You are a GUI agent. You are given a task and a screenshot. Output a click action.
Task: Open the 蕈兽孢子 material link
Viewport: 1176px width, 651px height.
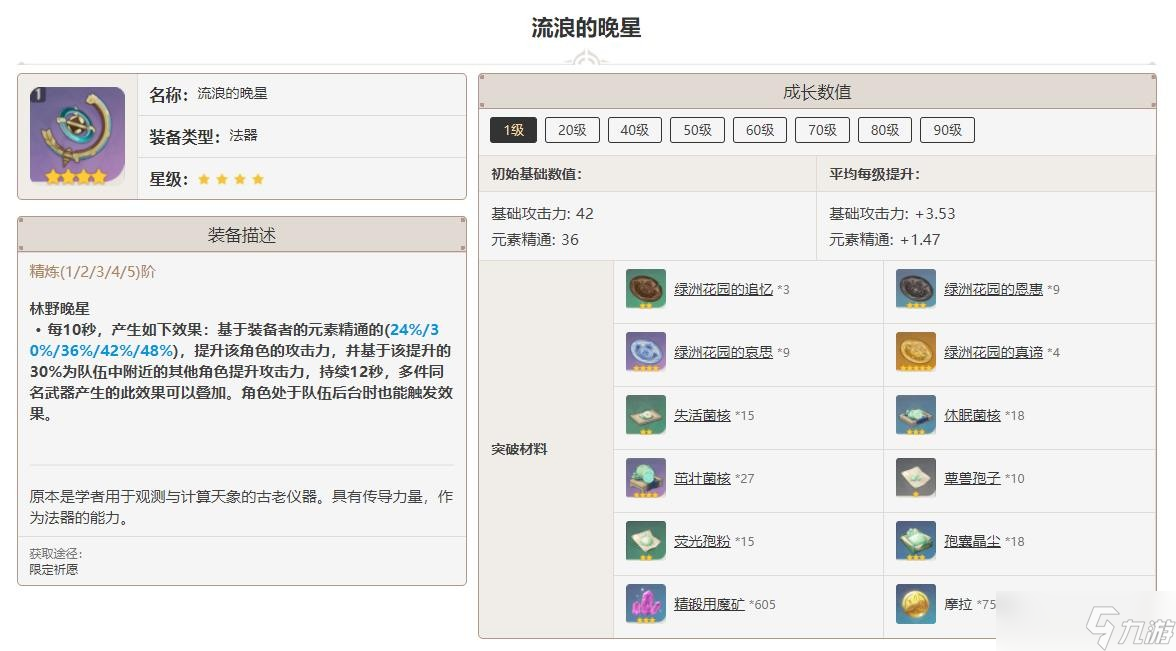point(972,478)
